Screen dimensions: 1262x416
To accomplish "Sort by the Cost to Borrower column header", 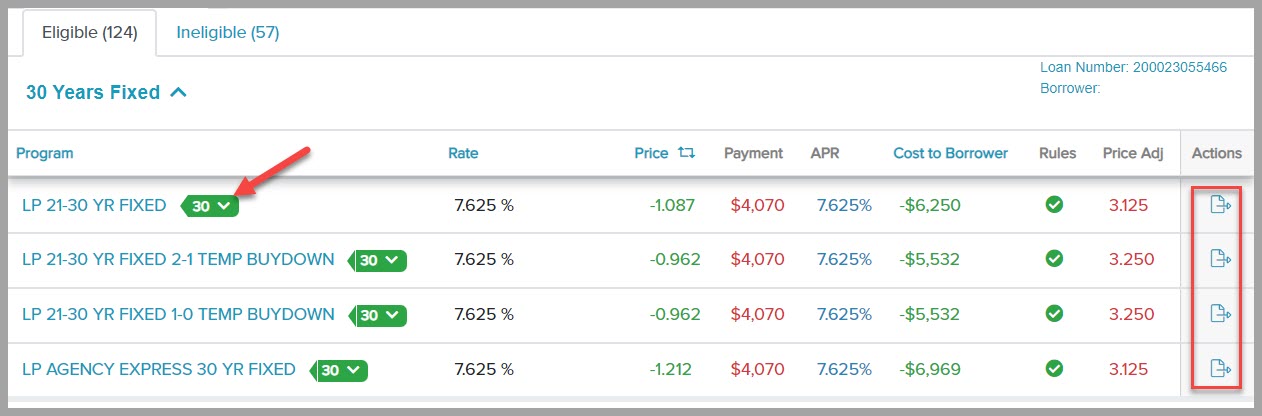I will click(x=951, y=153).
